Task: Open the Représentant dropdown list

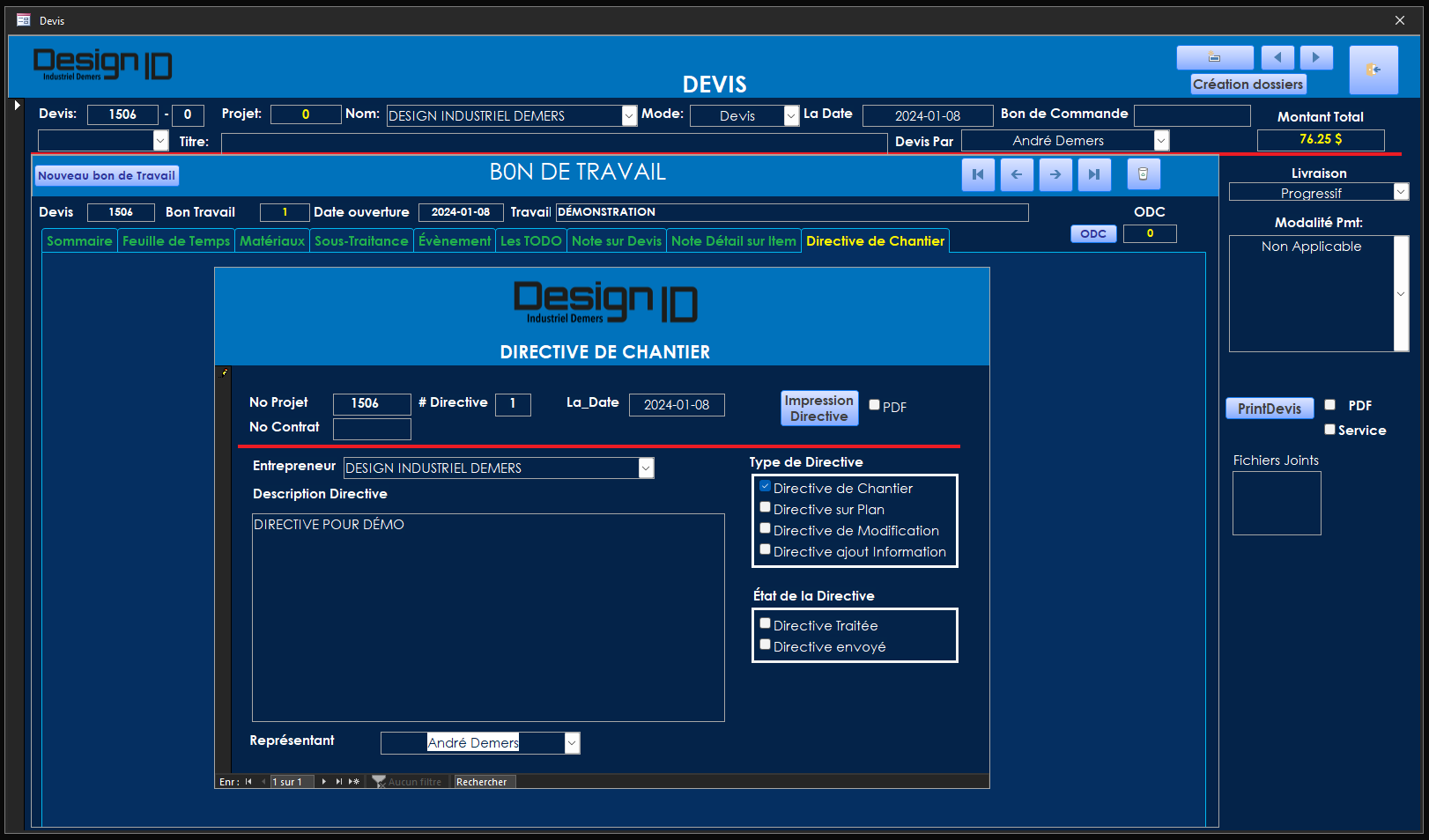Action: 572,743
